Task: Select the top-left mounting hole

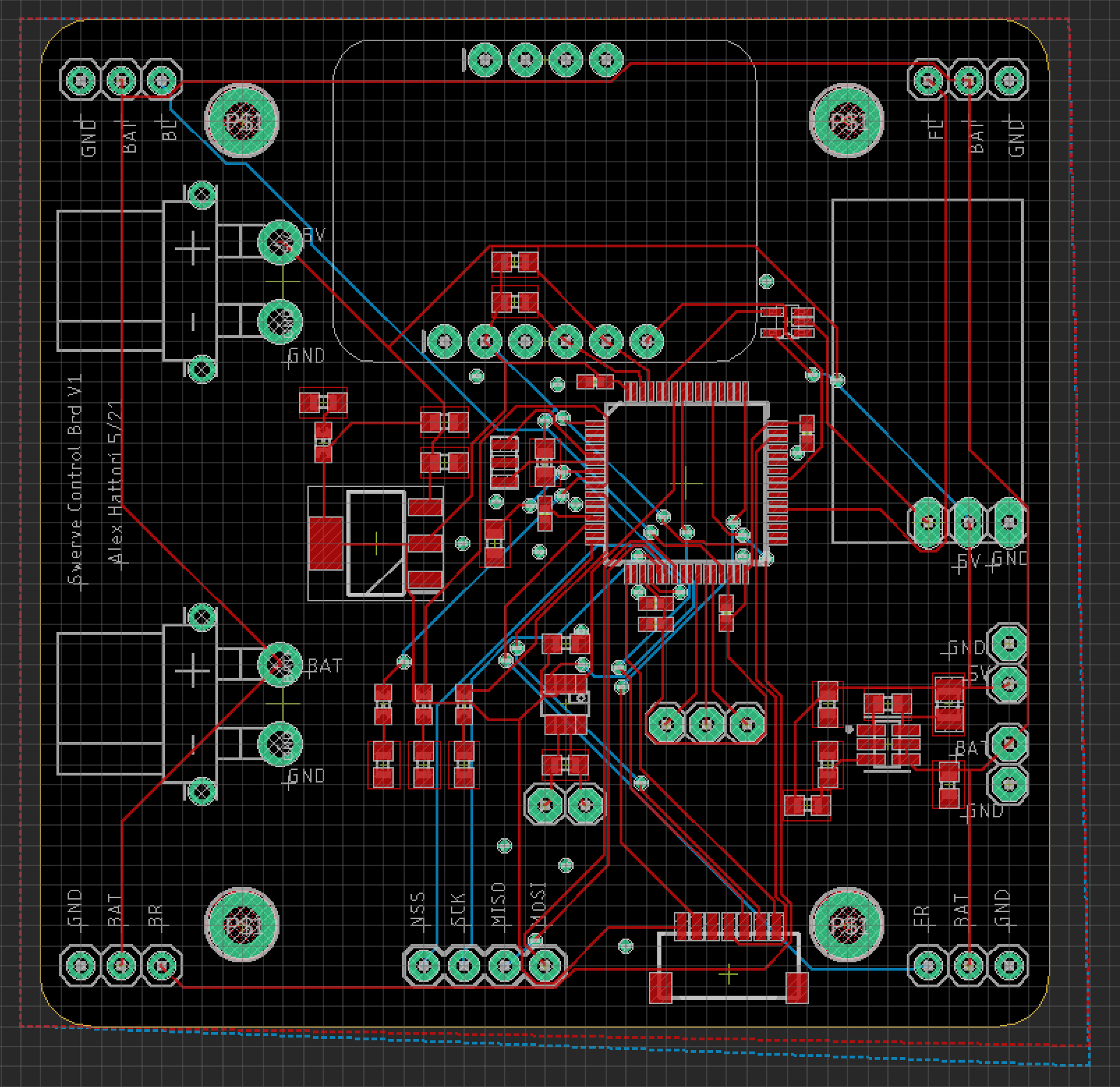Action: (x=241, y=121)
